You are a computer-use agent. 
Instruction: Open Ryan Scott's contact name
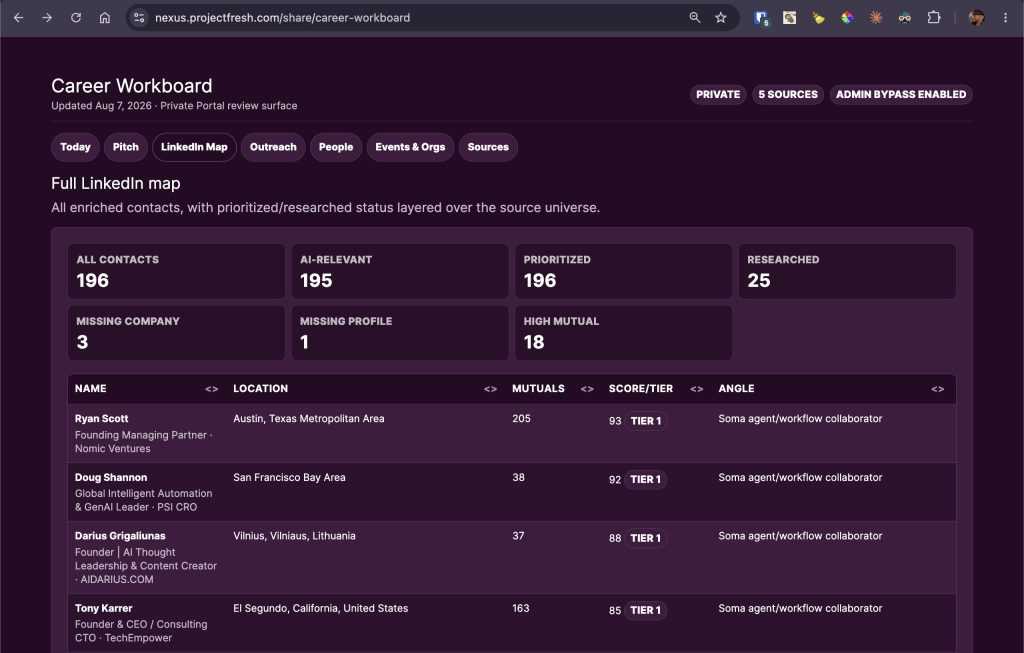point(101,419)
